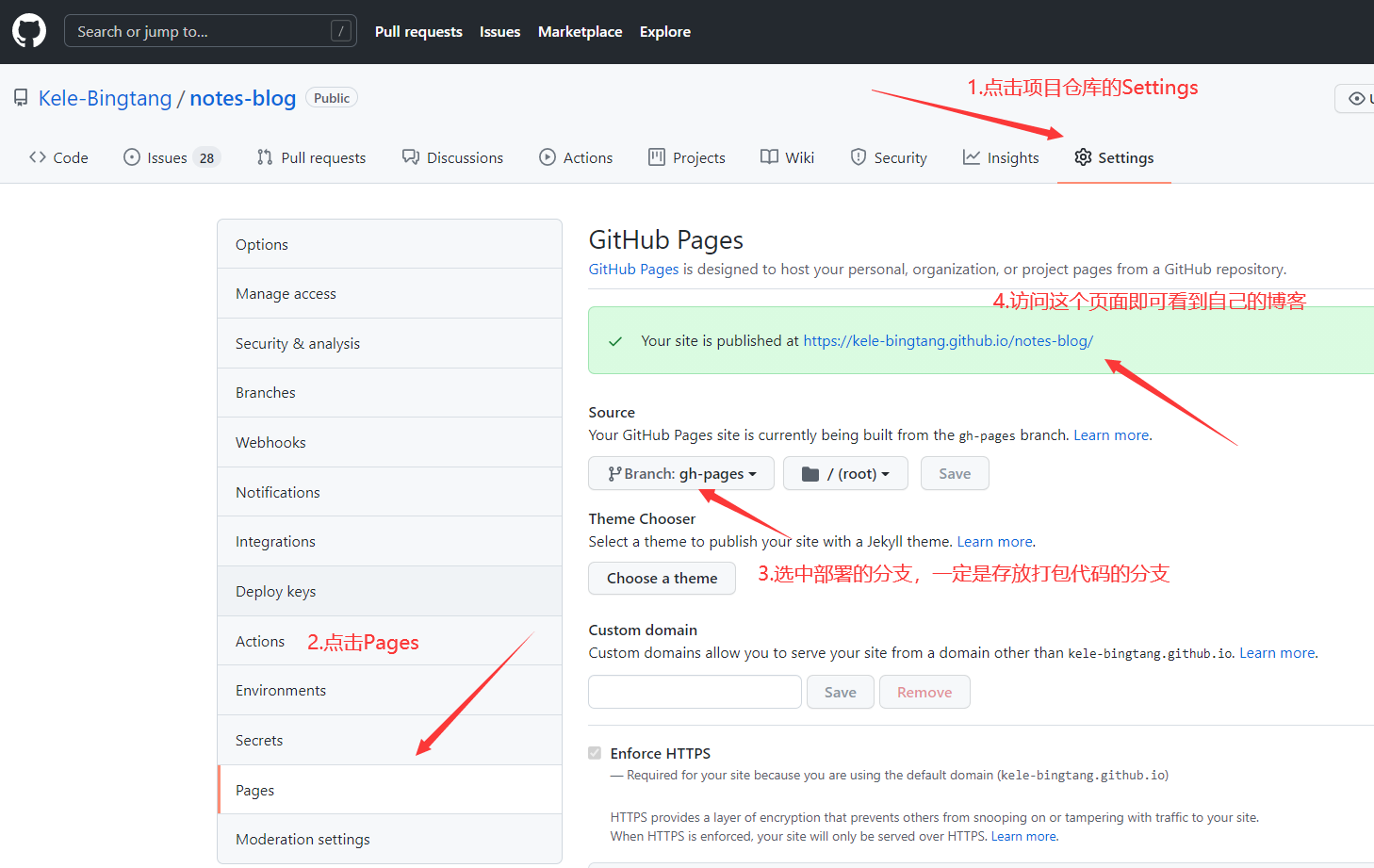
Task: Open the published site URL link
Action: (948, 340)
